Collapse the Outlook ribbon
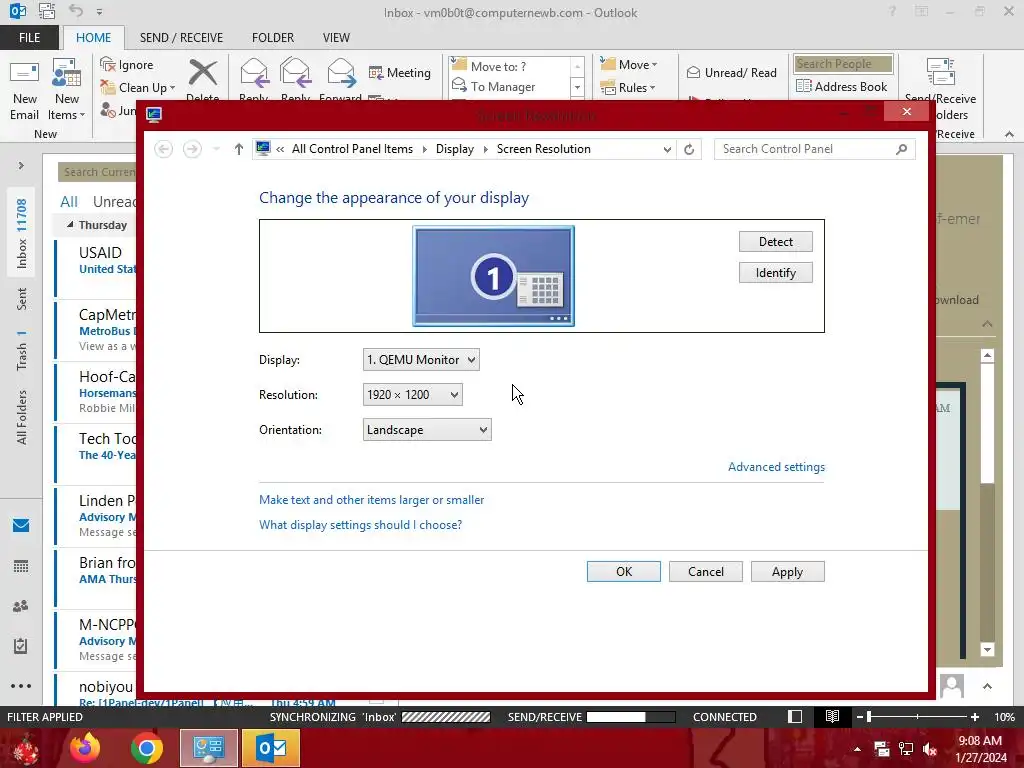This screenshot has width=1024, height=768. [1009, 134]
